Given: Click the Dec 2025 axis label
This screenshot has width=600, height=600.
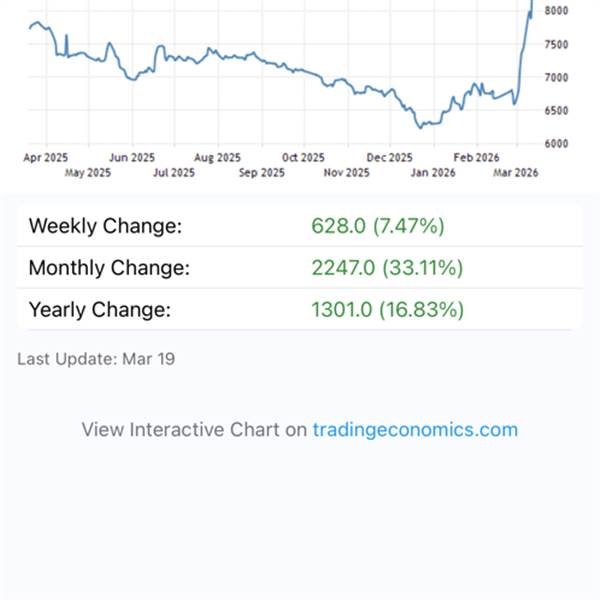Looking at the screenshot, I should click(389, 157).
